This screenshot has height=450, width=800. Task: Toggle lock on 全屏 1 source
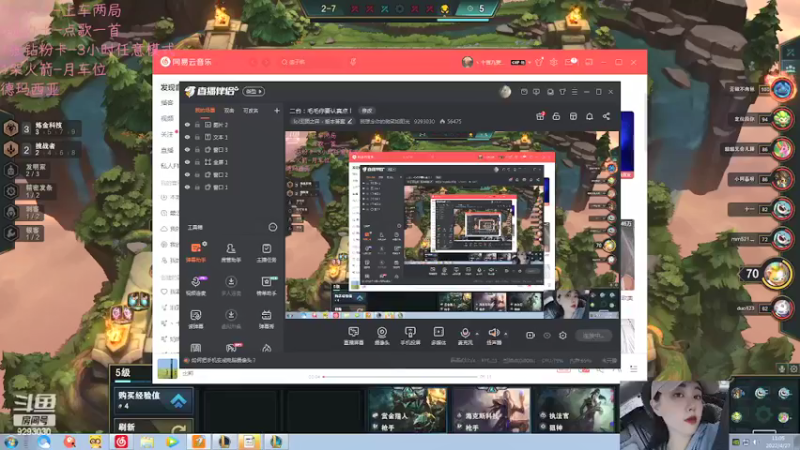pyautogui.click(x=197, y=162)
